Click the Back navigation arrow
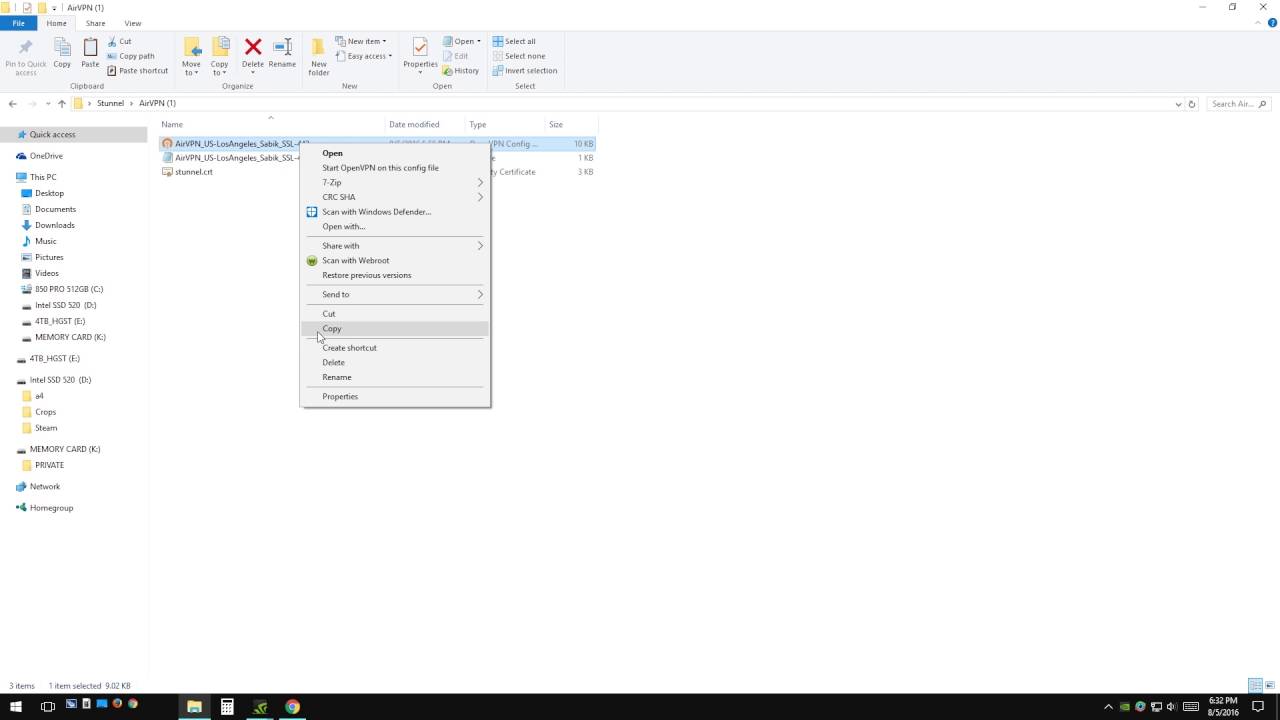The width and height of the screenshot is (1280, 720). point(12,104)
